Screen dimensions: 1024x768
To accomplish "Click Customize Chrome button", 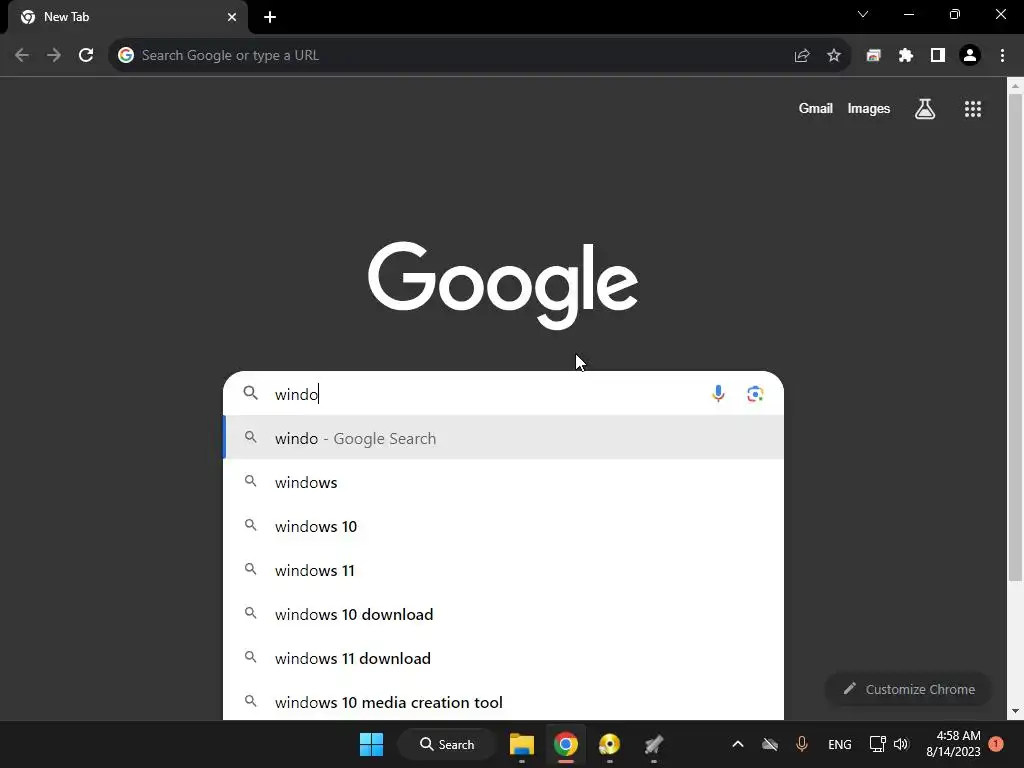I will pos(908,689).
